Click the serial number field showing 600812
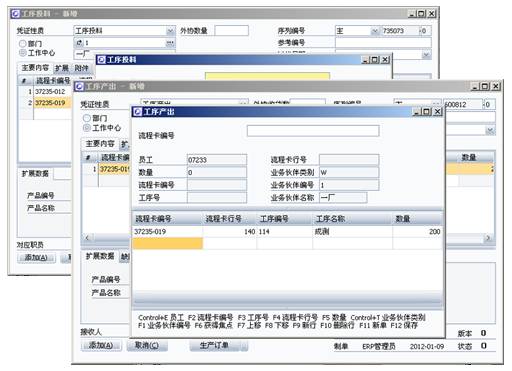The height and width of the screenshot is (371, 512). tap(463, 105)
